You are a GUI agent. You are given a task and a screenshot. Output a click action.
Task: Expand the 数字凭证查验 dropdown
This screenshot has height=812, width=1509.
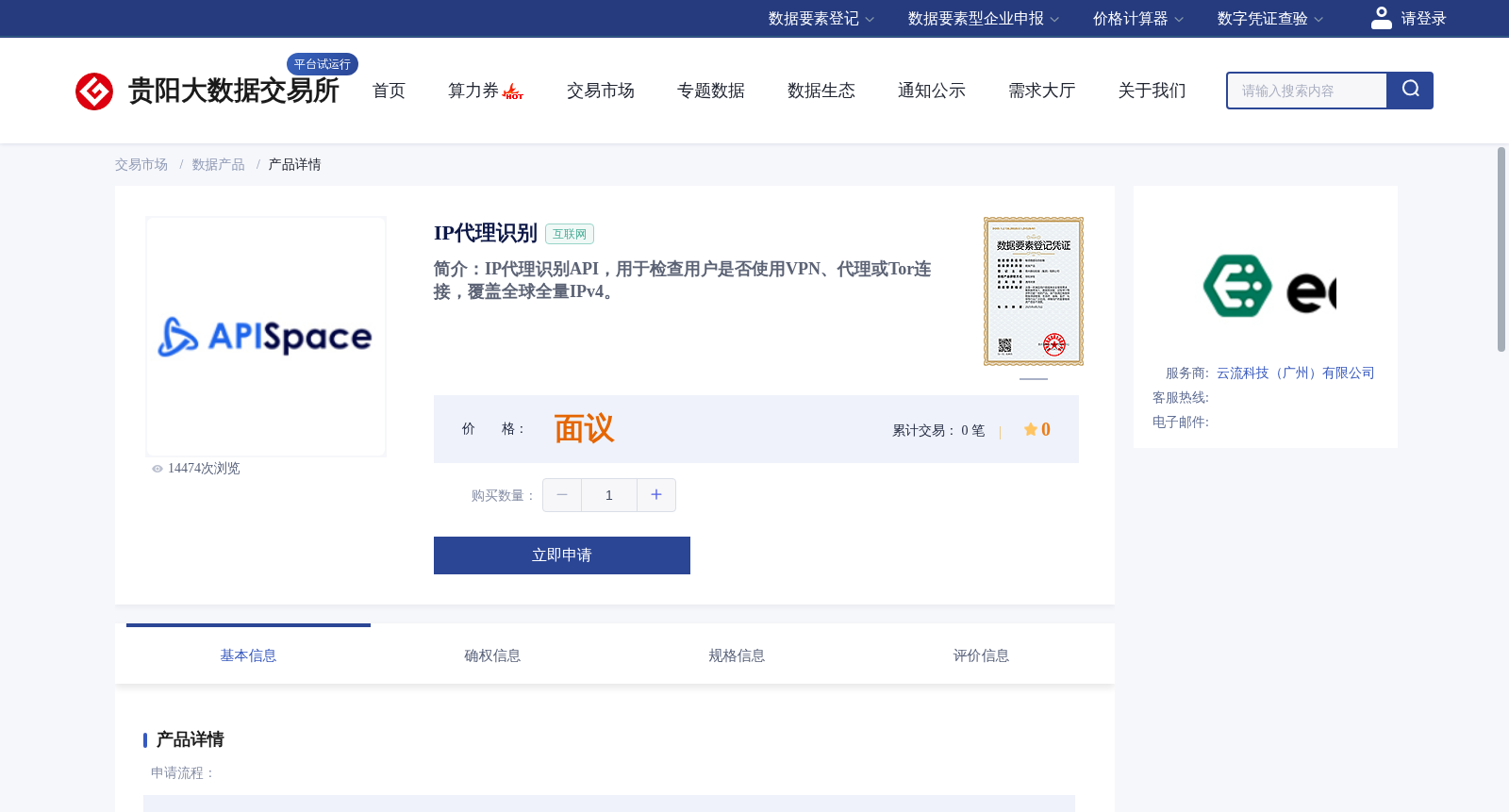(x=1270, y=19)
